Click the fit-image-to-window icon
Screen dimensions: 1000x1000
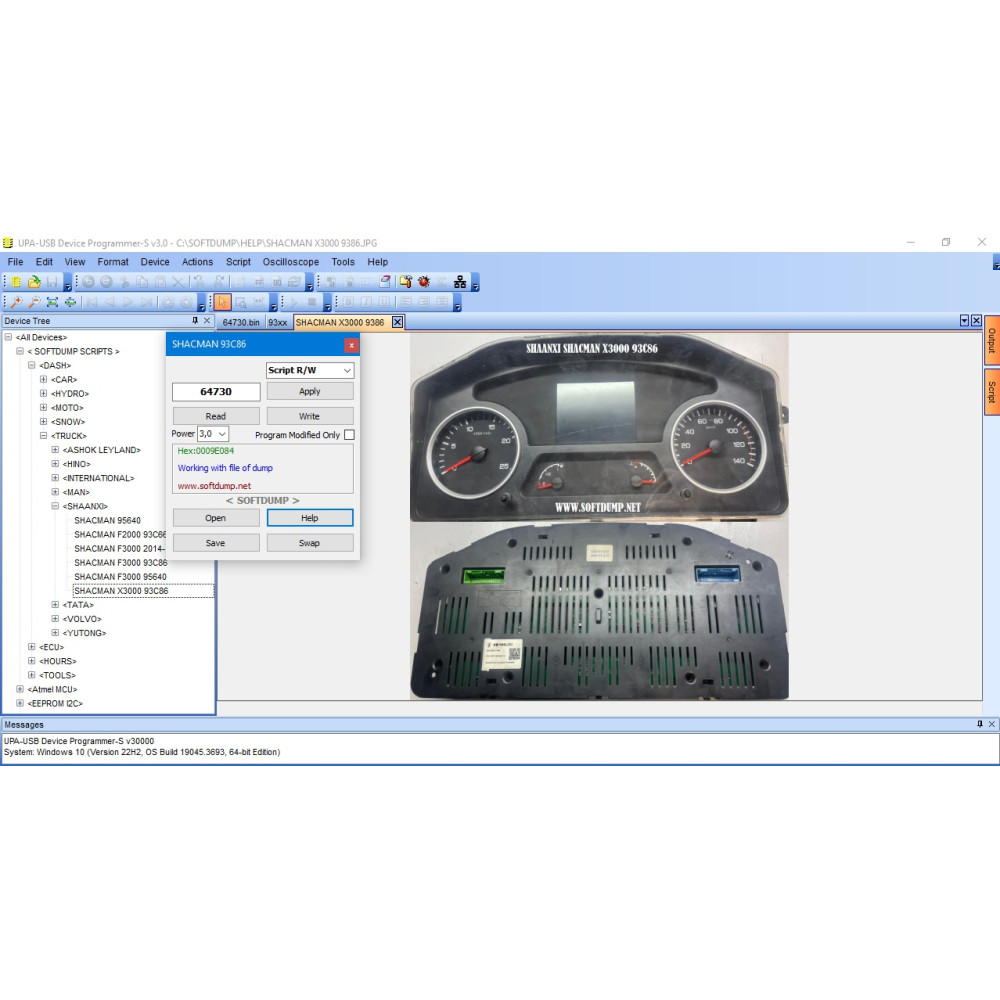point(52,302)
